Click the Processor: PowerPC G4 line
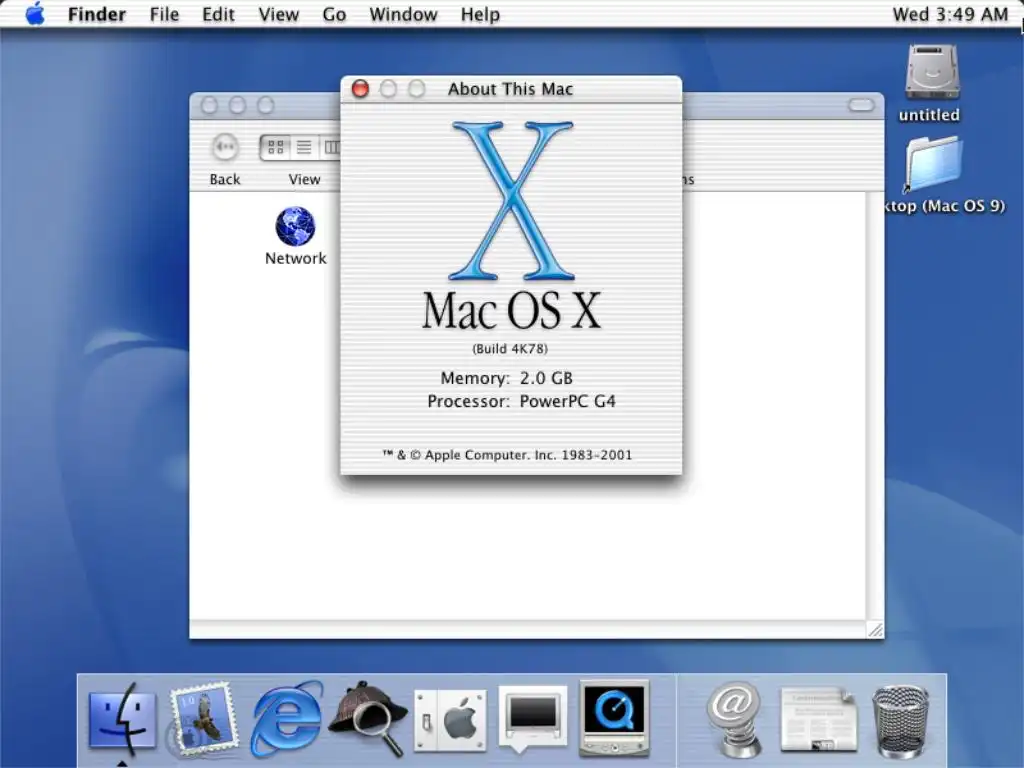Viewport: 1024px width, 768px height. point(521,401)
